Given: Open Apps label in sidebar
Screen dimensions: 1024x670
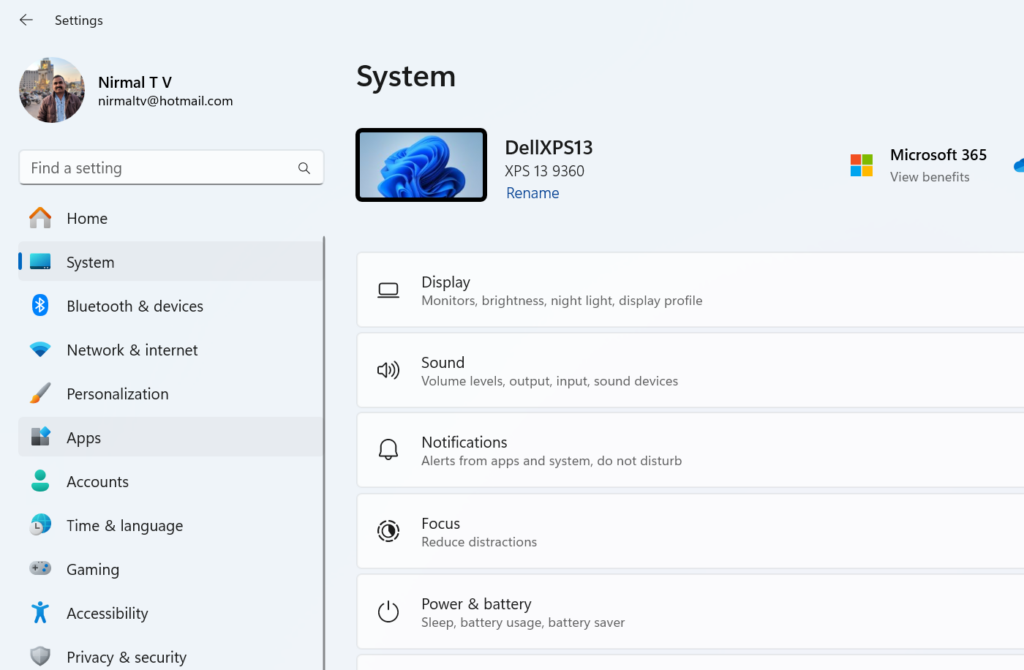Looking at the screenshot, I should click(x=84, y=438).
